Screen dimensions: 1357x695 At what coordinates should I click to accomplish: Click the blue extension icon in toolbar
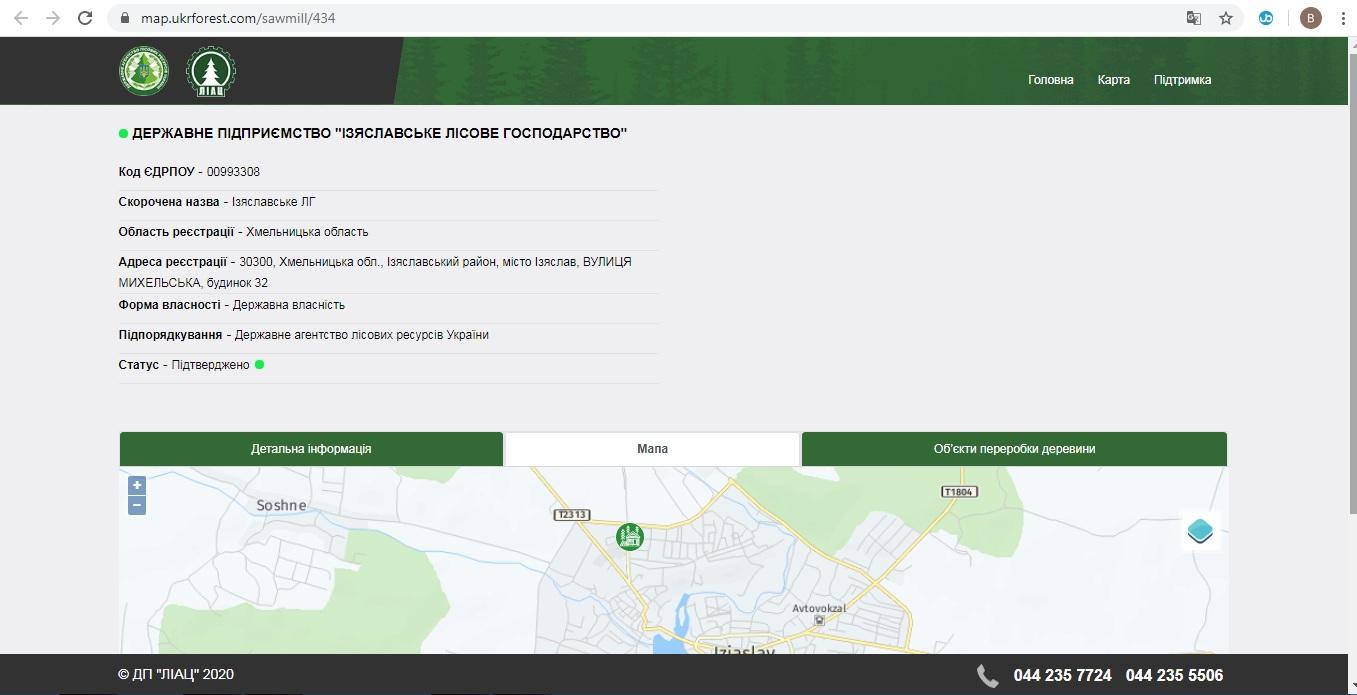pos(1266,18)
